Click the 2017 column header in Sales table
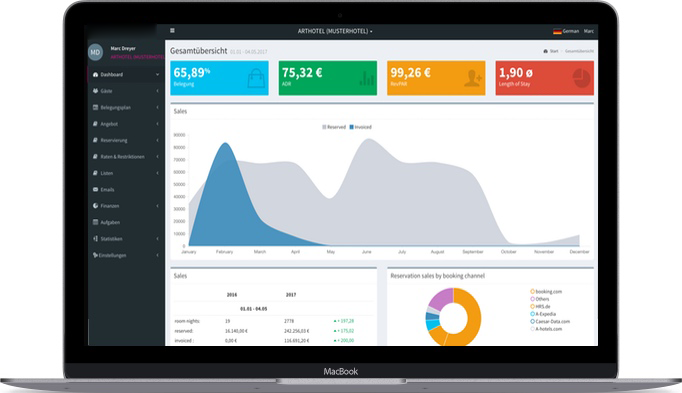 [x=291, y=295]
